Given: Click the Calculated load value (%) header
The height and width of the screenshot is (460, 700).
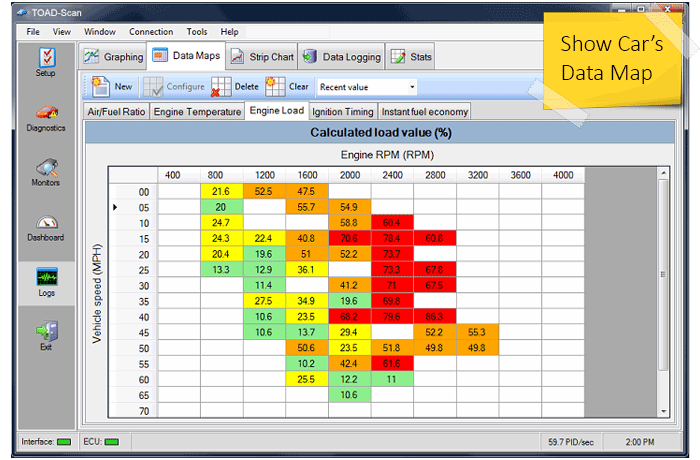Looking at the screenshot, I should click(x=380, y=133).
